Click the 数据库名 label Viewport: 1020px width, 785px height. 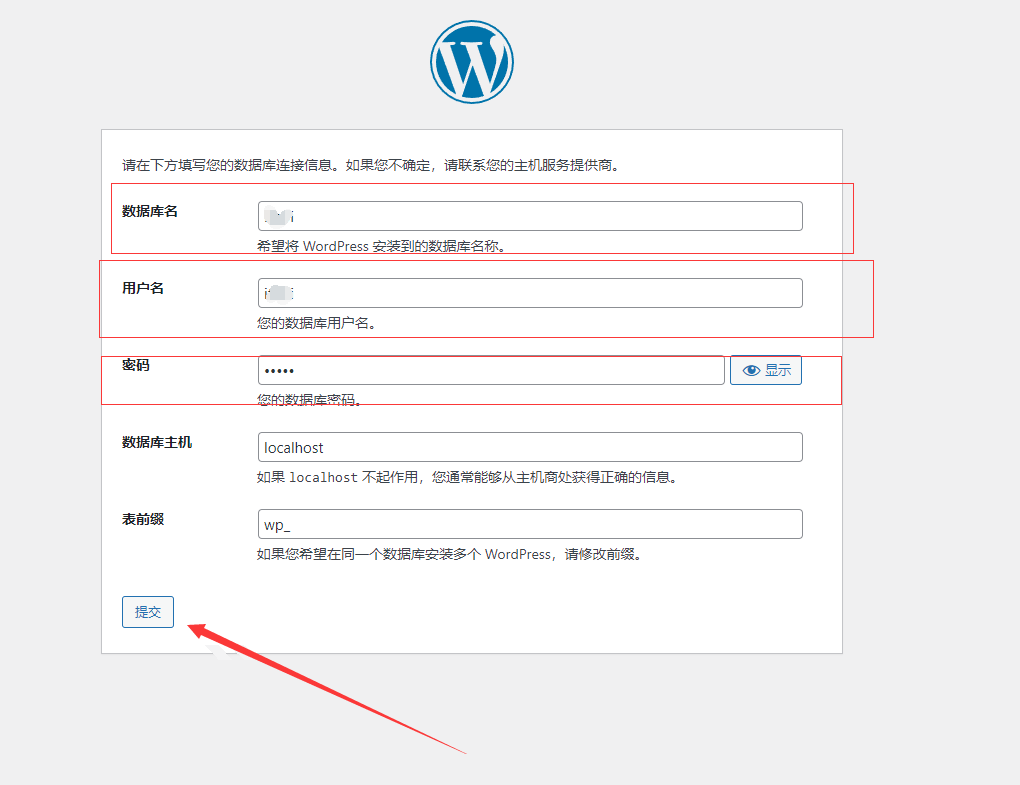tap(150, 211)
